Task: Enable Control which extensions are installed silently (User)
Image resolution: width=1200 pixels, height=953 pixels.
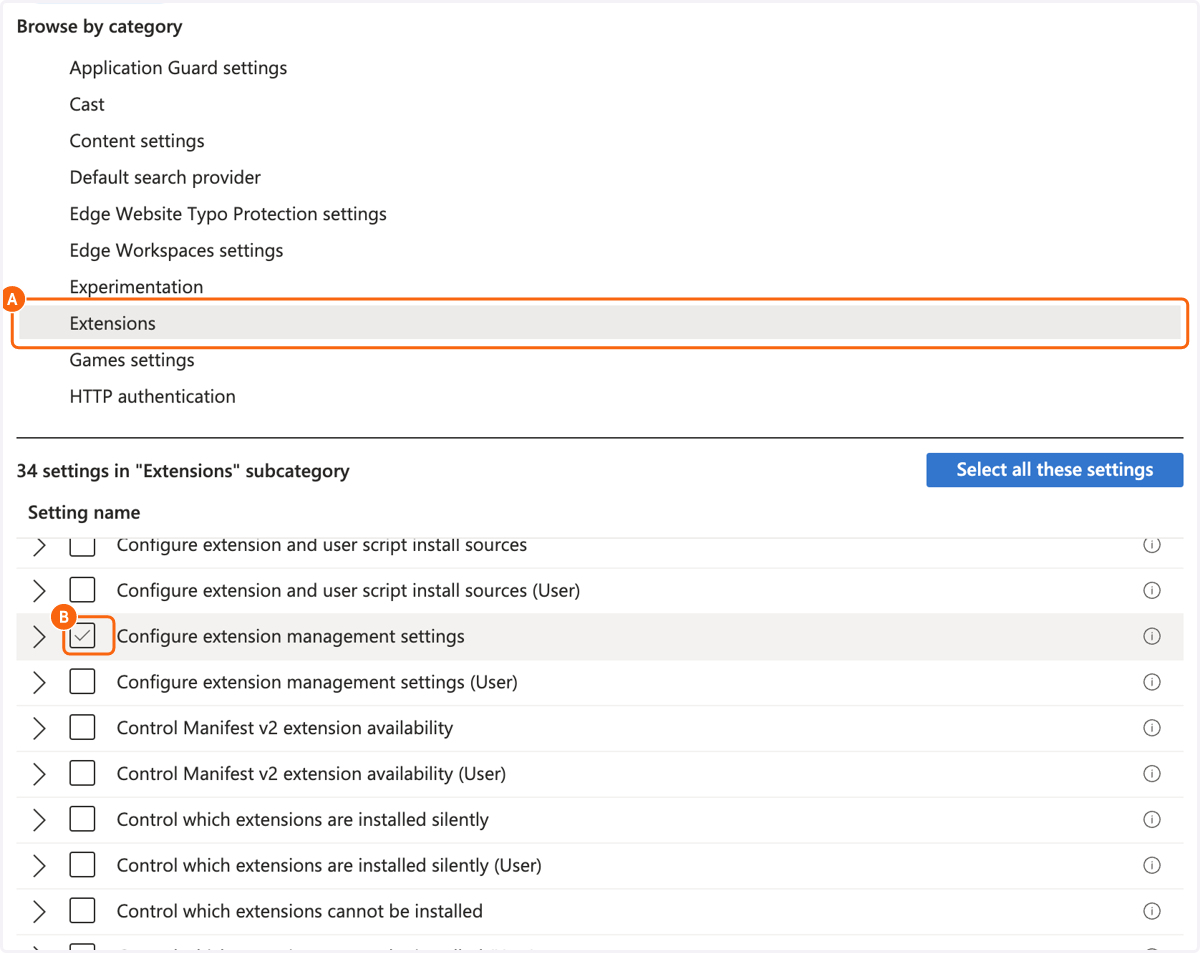Action: (x=82, y=866)
